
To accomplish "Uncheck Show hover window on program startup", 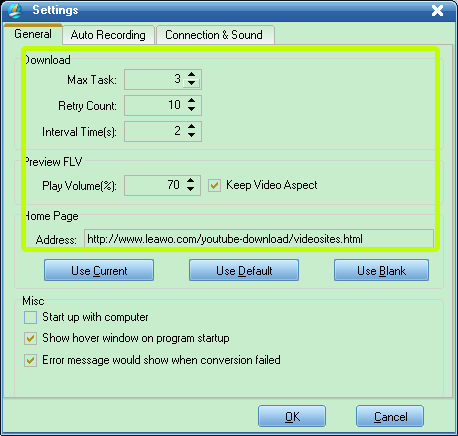I will 30,339.
